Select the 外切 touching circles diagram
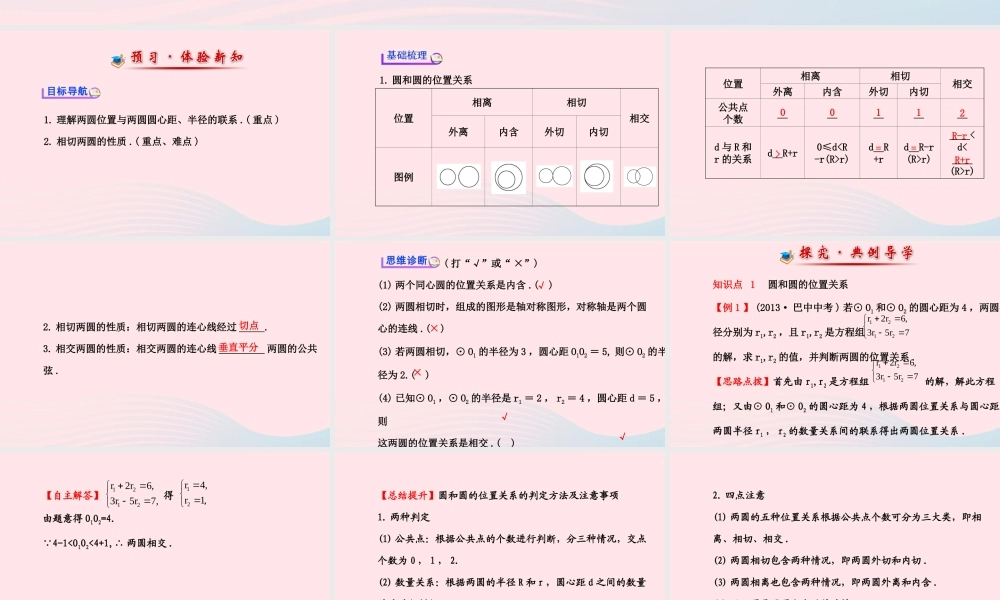Viewport: 1000px width, 600px height. click(554, 175)
